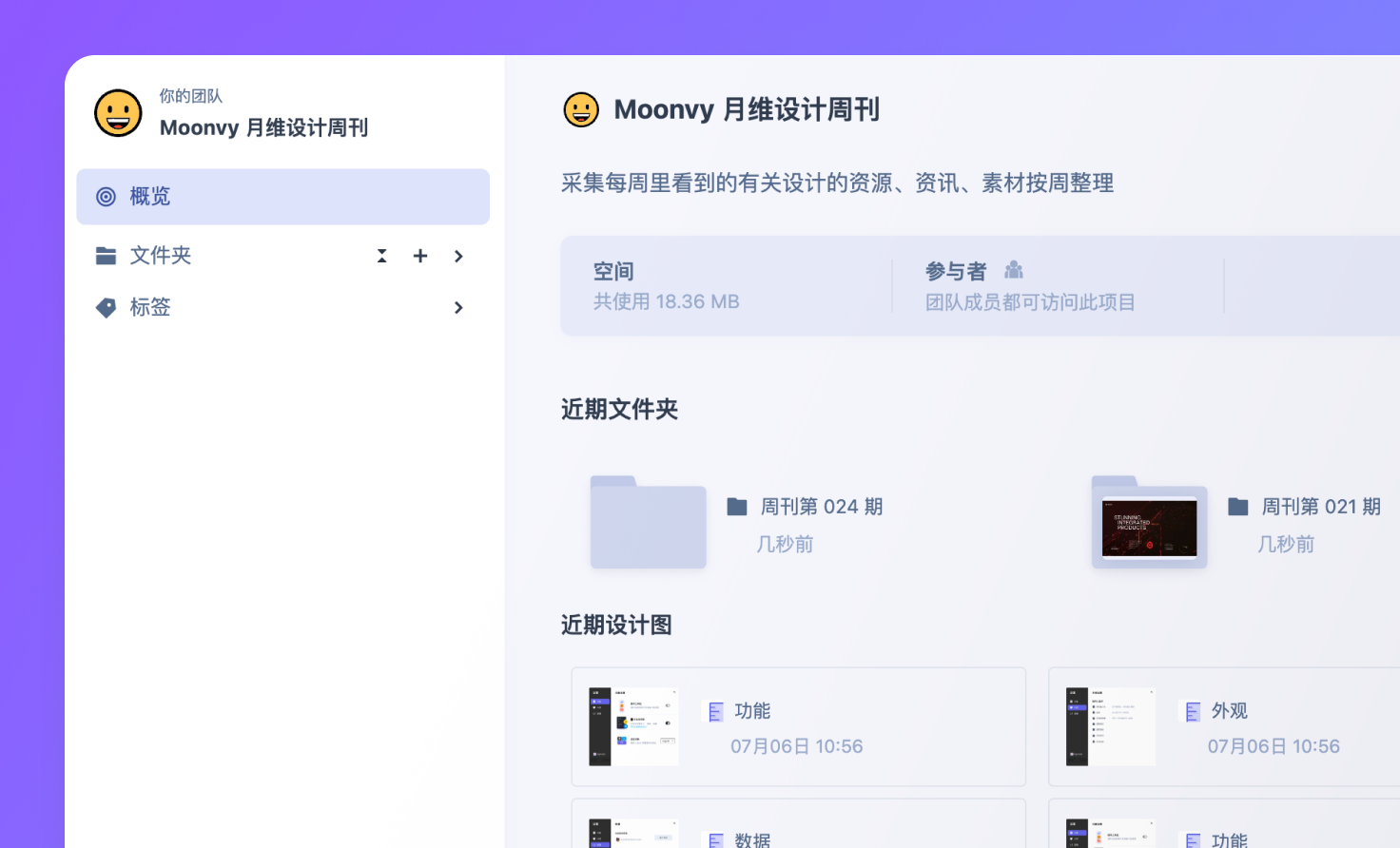Click the participants icon next to 参与者
Viewport: 1400px width, 848px height.
click(x=1013, y=270)
